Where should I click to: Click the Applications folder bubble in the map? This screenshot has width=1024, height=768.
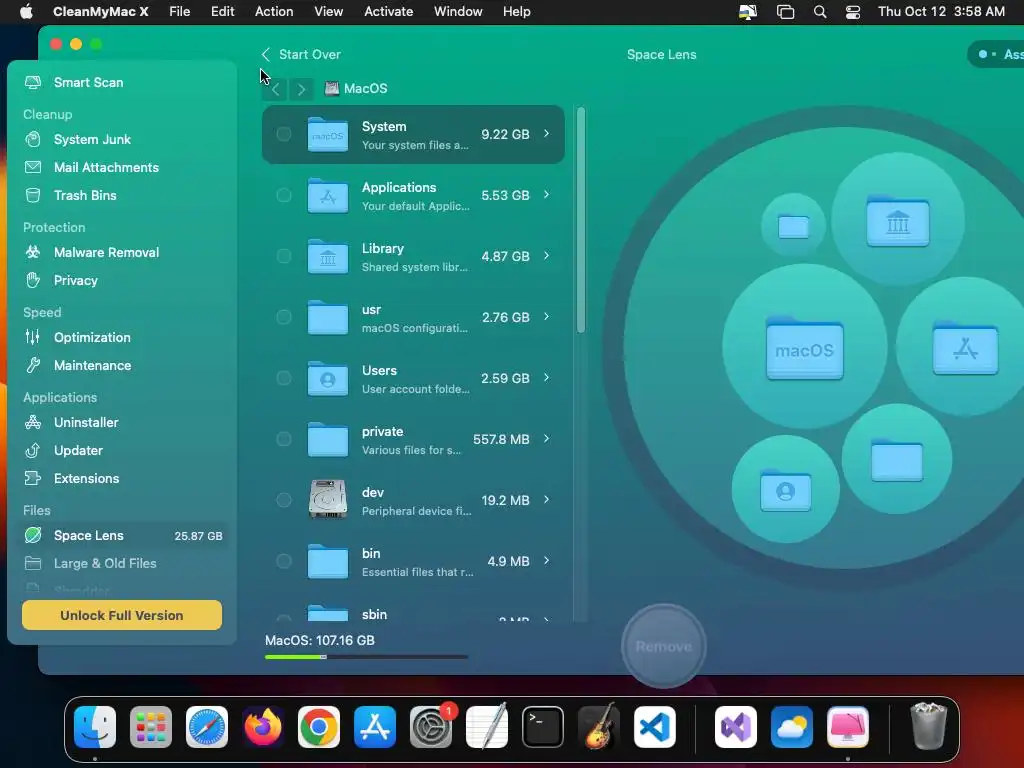coord(965,347)
